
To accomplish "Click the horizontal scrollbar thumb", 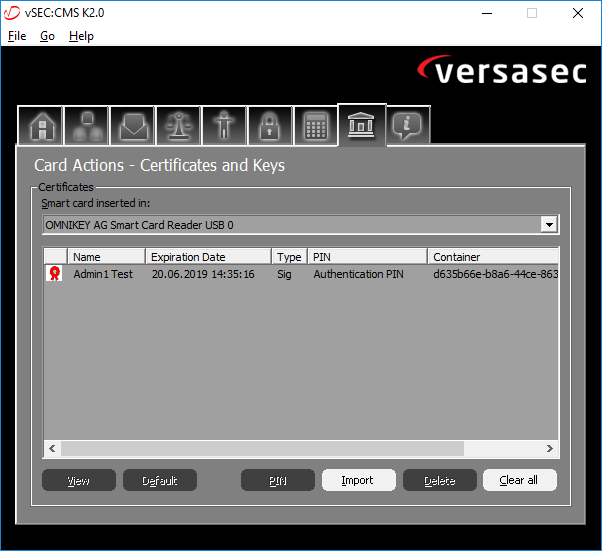I will (x=262, y=449).
